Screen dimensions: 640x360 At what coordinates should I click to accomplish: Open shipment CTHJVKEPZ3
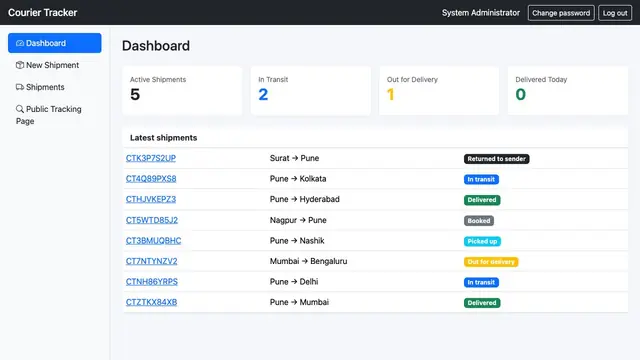(x=151, y=199)
